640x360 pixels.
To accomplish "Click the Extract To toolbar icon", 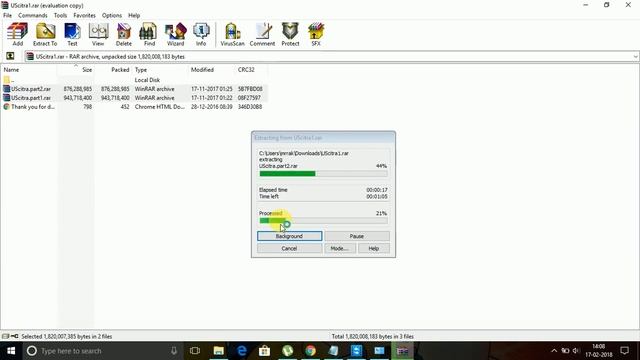I will [x=45, y=34].
